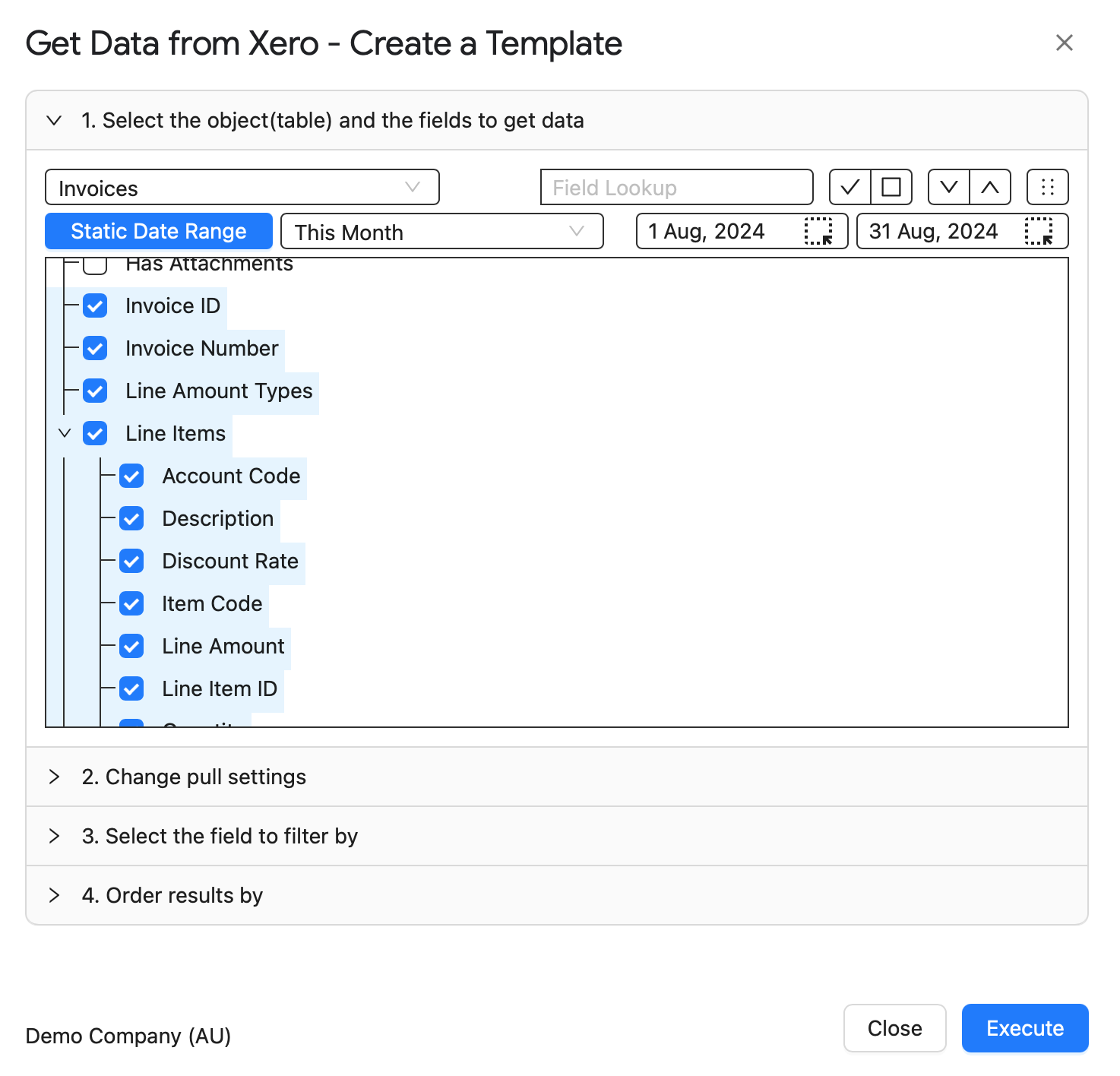Uncheck the Discount Rate checkbox
This screenshot has height=1076, width=1120.
tap(131, 561)
